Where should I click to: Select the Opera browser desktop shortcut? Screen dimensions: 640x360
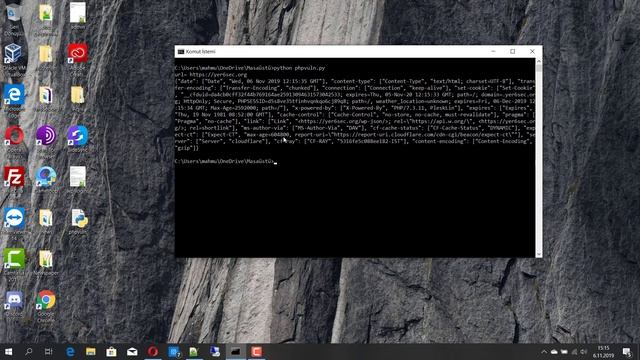(x=14, y=136)
